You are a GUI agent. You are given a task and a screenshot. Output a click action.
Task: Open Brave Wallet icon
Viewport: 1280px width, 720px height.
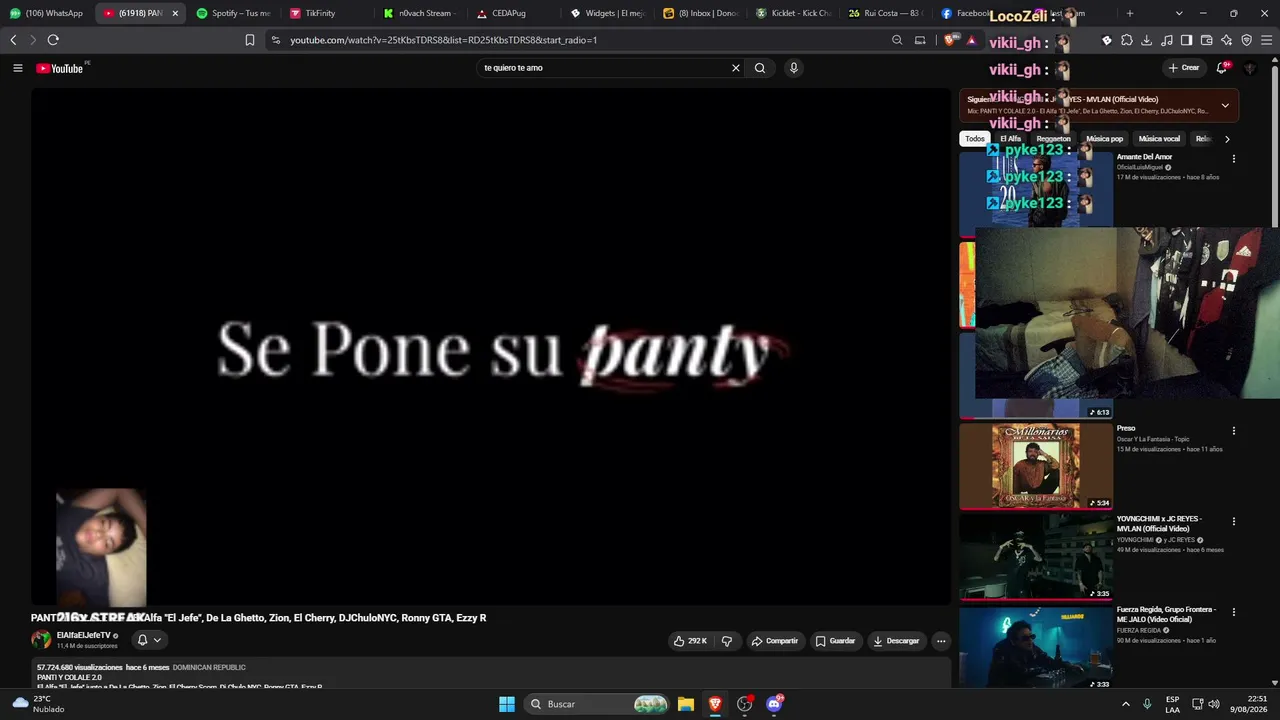pos(1207,40)
